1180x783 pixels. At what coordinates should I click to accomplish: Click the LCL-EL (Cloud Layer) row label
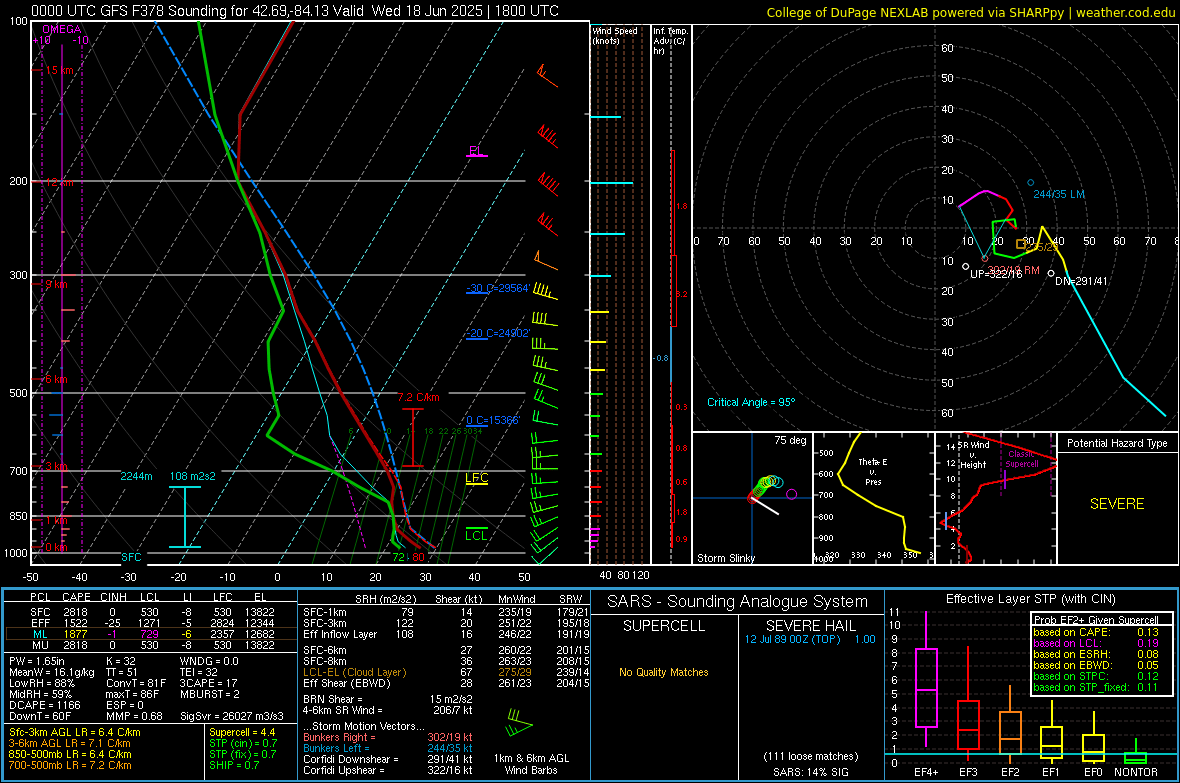pos(354,672)
